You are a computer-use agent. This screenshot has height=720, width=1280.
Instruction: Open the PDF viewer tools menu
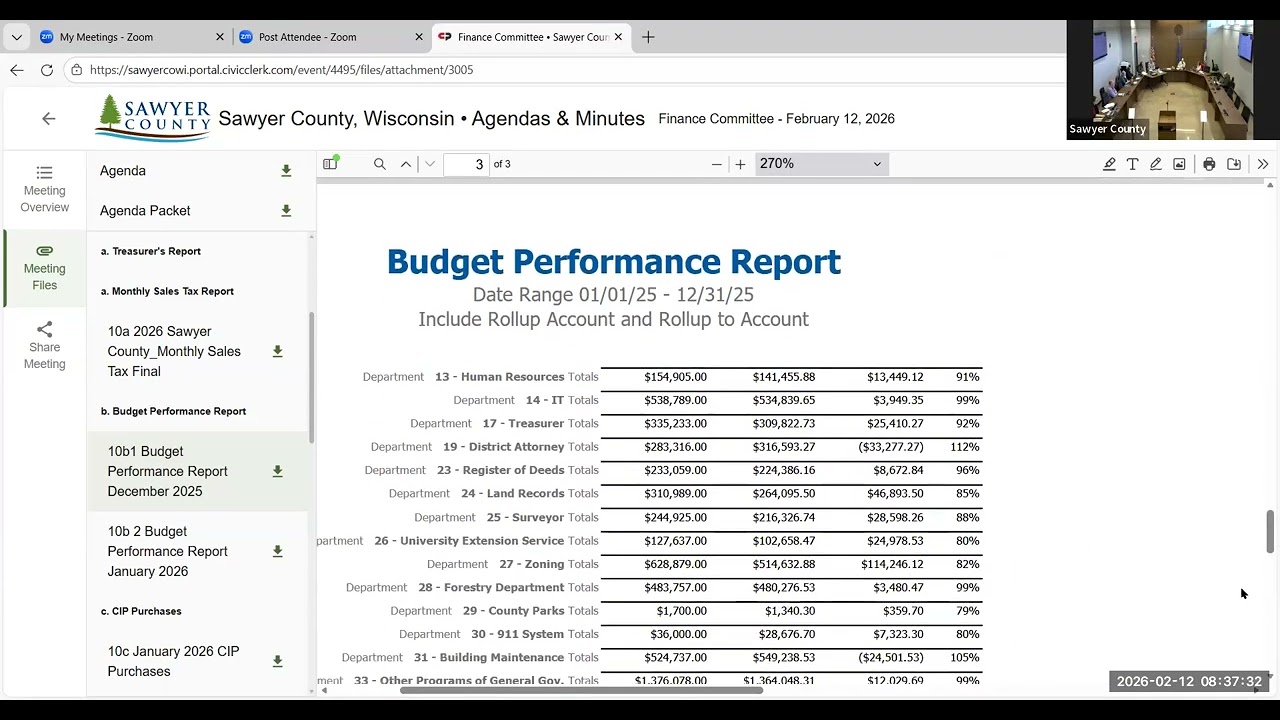[1263, 164]
